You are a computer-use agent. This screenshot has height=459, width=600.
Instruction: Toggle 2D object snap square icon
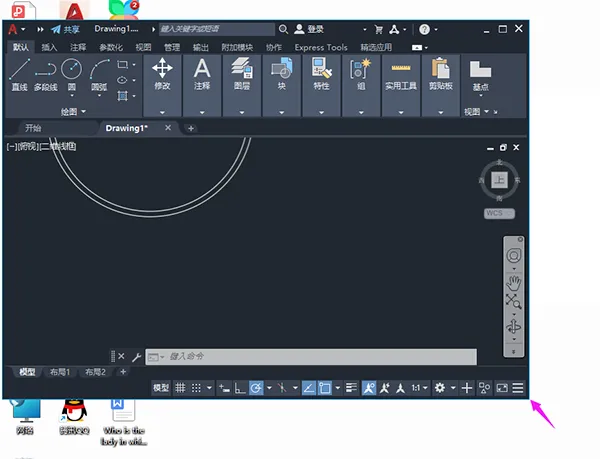tap(324, 388)
